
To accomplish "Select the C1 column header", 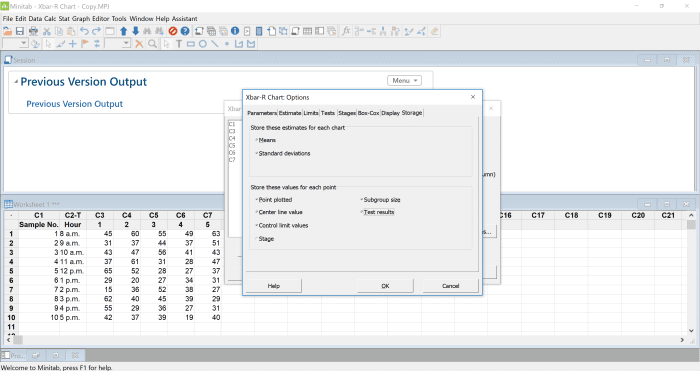I will 39,215.
